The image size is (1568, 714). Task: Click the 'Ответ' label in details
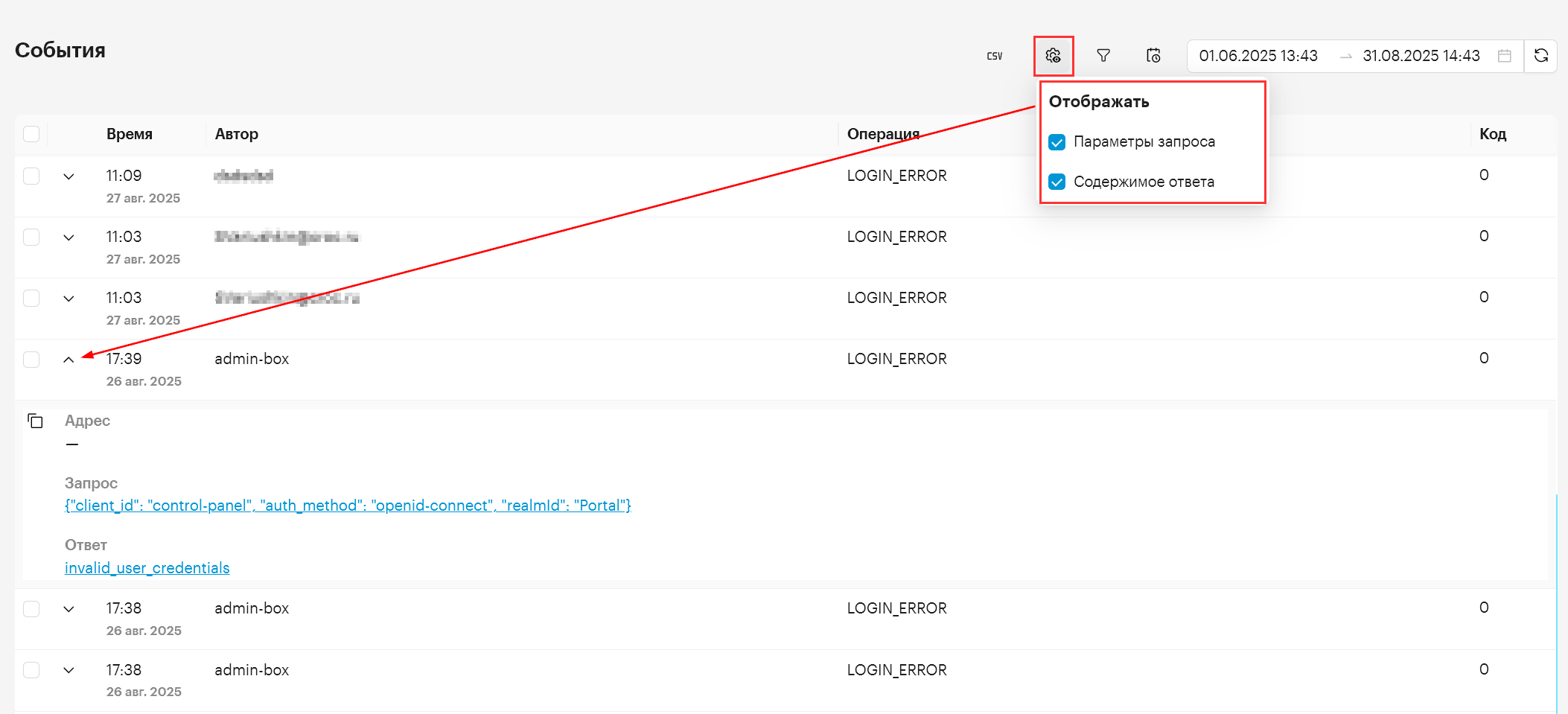pos(86,545)
